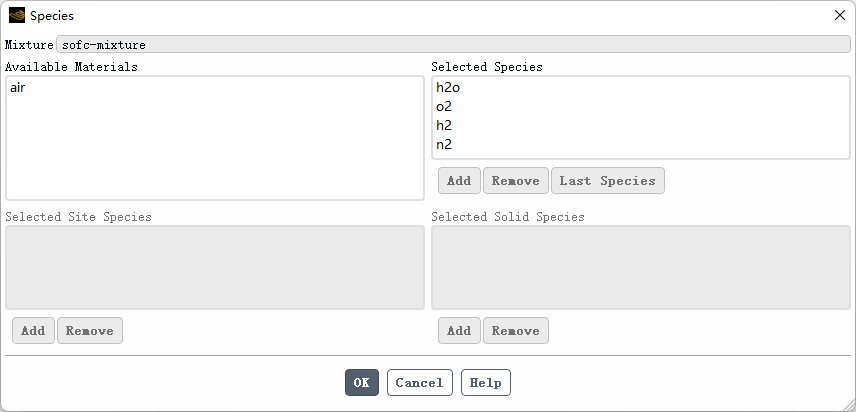Click the Ansys Fluent title bar icon
The height and width of the screenshot is (412, 856).
tap(17, 16)
